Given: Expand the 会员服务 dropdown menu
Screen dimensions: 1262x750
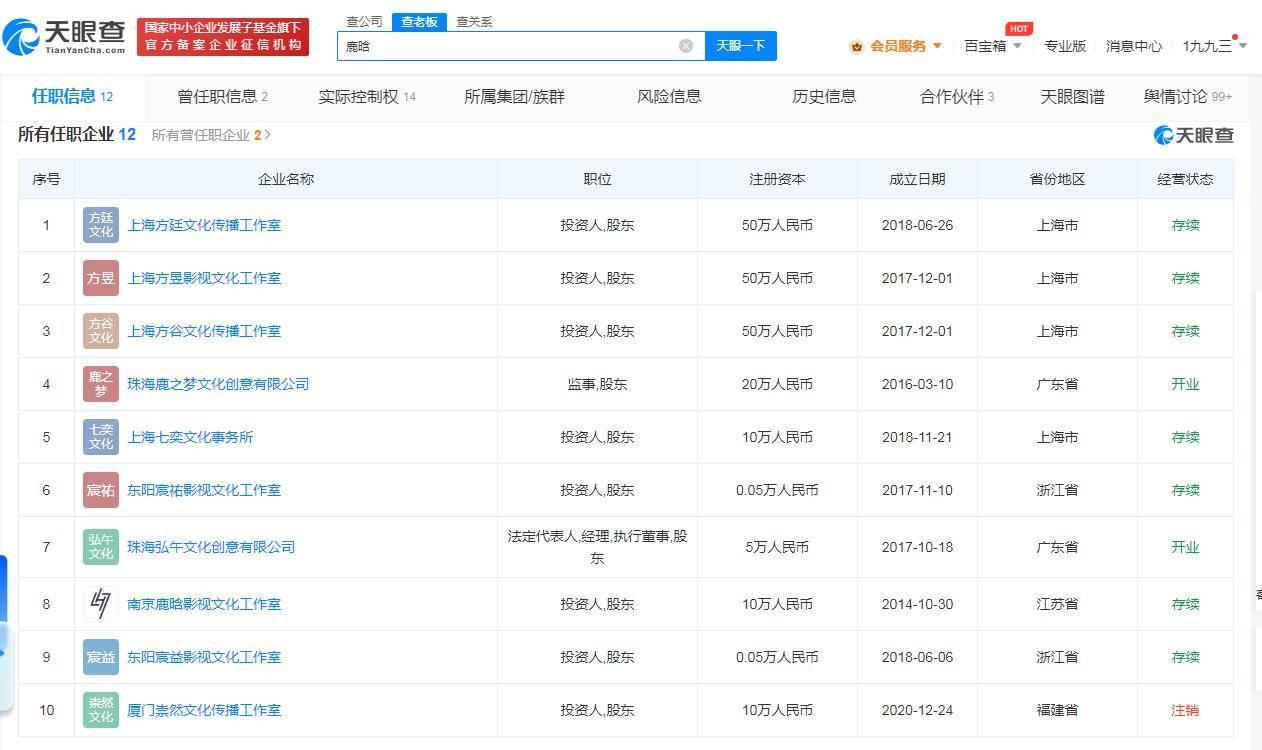Looking at the screenshot, I should (x=937, y=46).
